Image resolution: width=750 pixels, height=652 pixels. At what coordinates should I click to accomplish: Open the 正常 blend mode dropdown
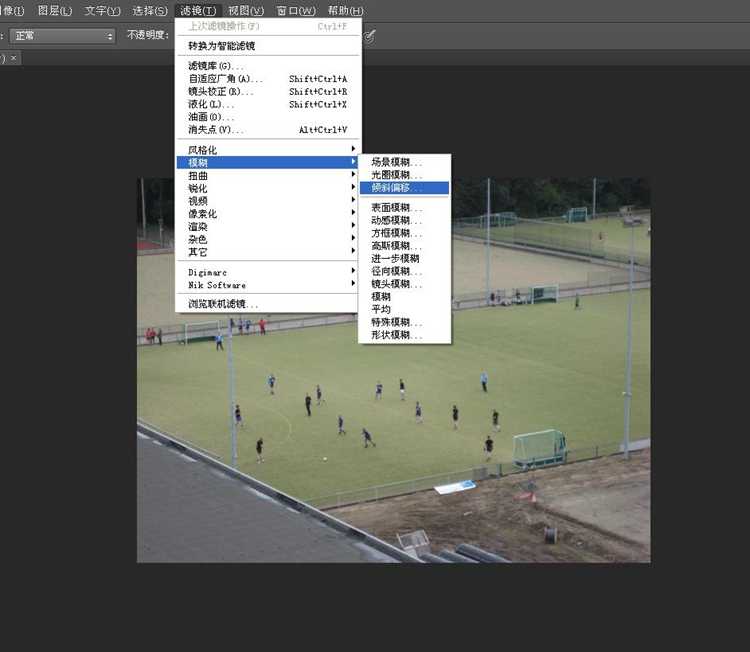coord(62,36)
